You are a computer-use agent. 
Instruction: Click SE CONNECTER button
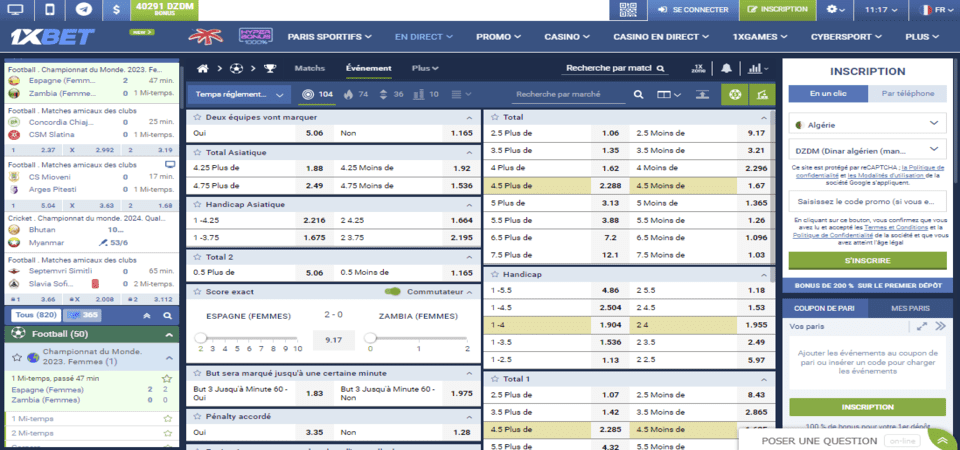coord(694,10)
